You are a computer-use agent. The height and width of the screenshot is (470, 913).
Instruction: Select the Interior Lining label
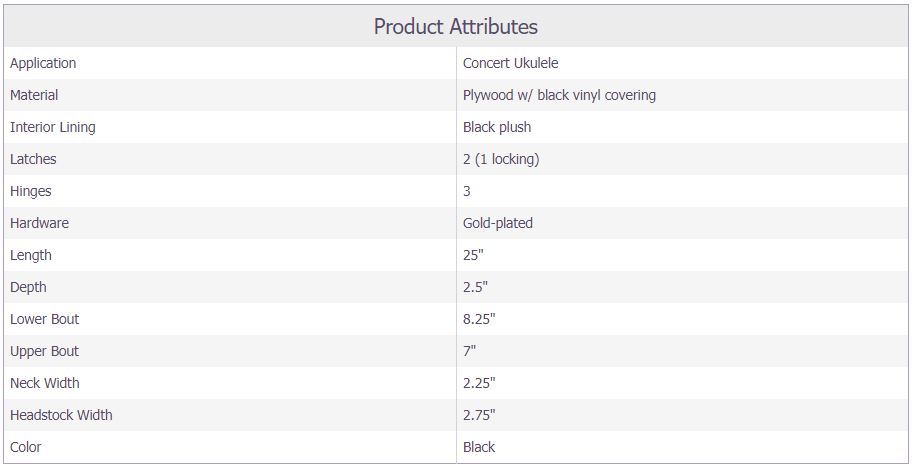[x=53, y=127]
